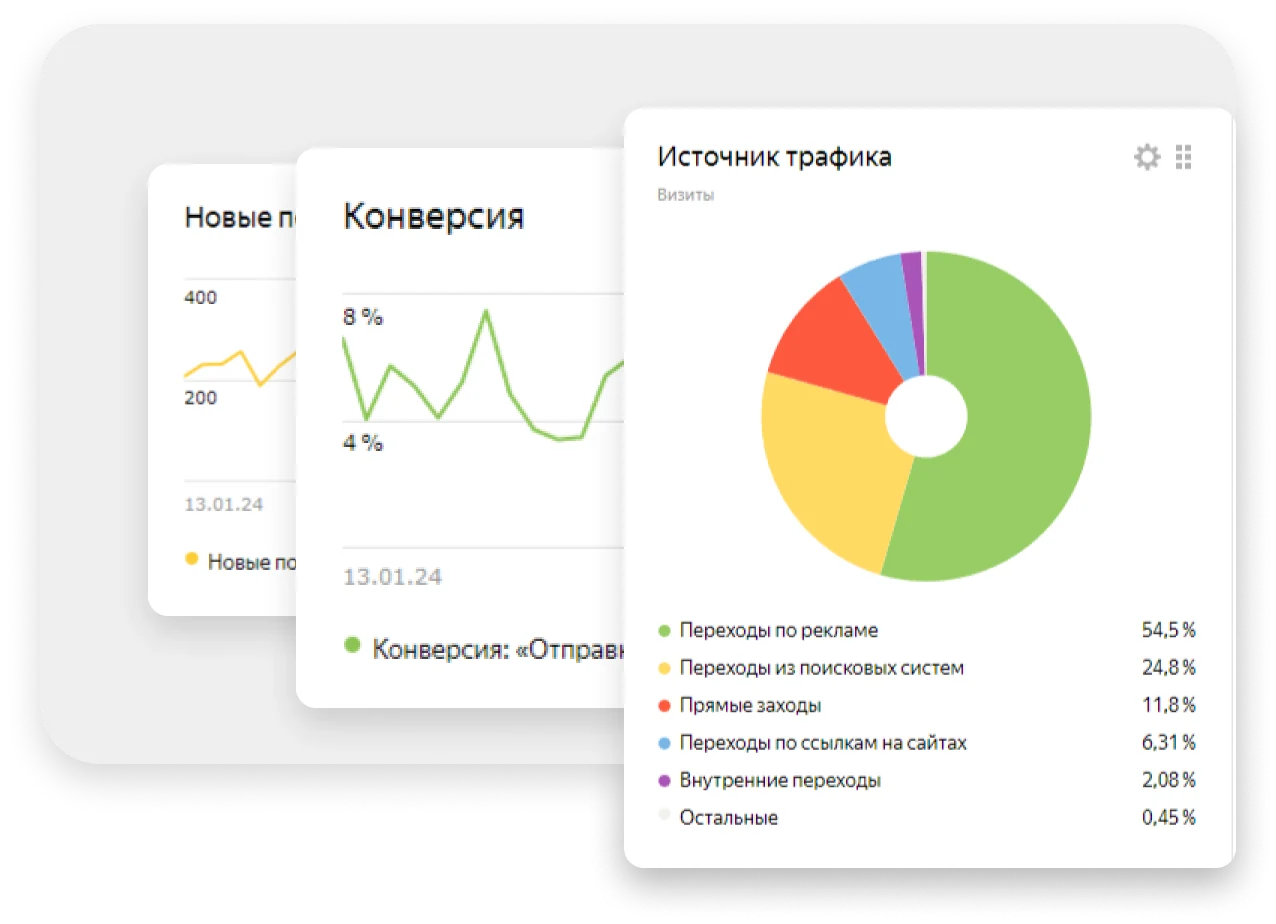This screenshot has height=924, width=1276.
Task: Click the Конверсия: «Отправк legend label
Action: pos(498,648)
